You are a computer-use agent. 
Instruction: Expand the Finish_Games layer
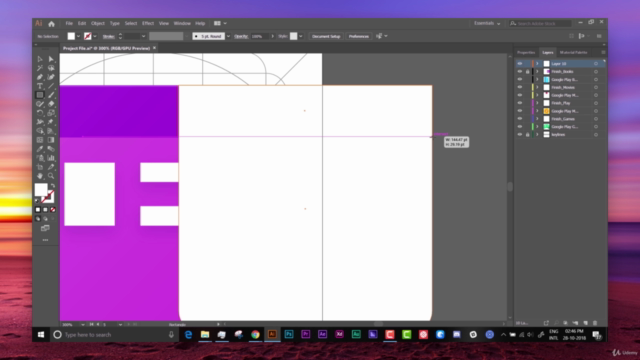coord(537,119)
